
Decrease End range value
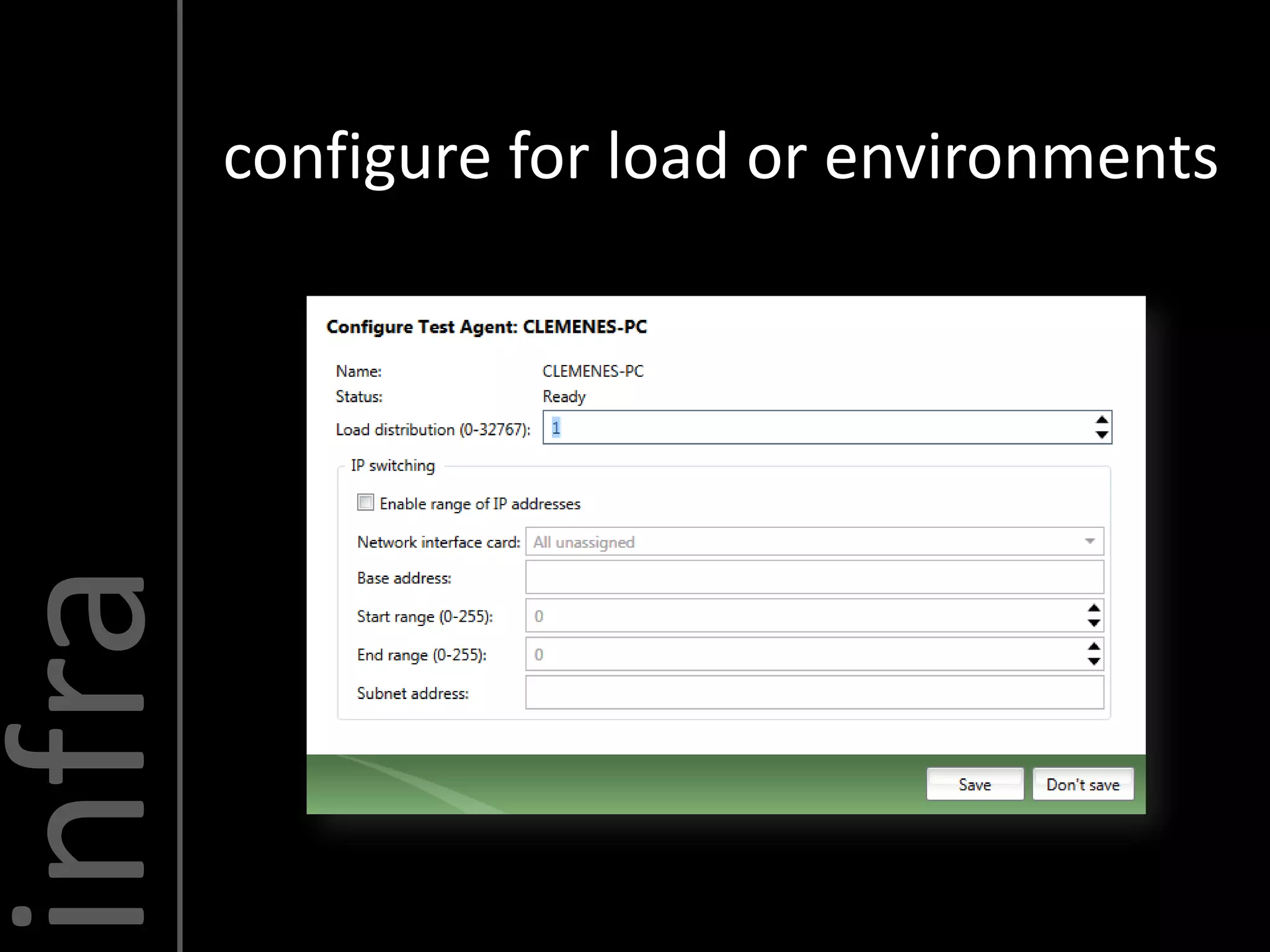1094,662
